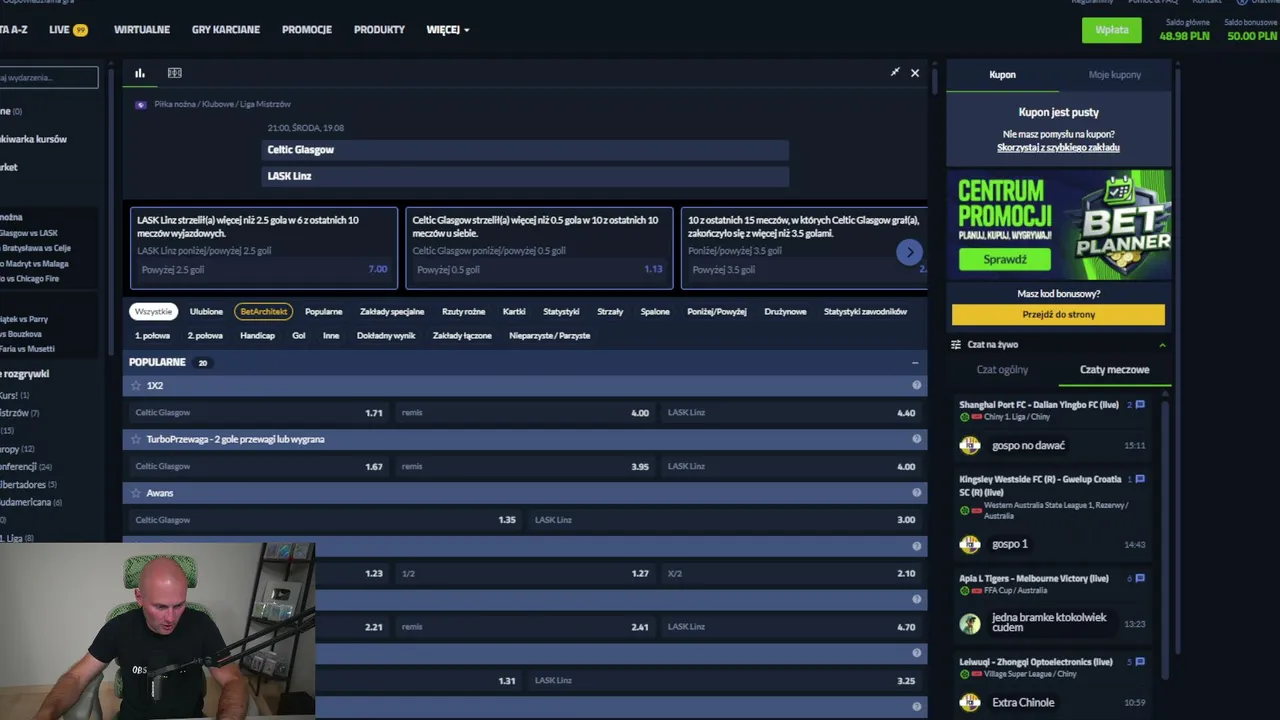The image size is (1280, 720).
Task: Go to Gry Karciane
Action: [226, 30]
